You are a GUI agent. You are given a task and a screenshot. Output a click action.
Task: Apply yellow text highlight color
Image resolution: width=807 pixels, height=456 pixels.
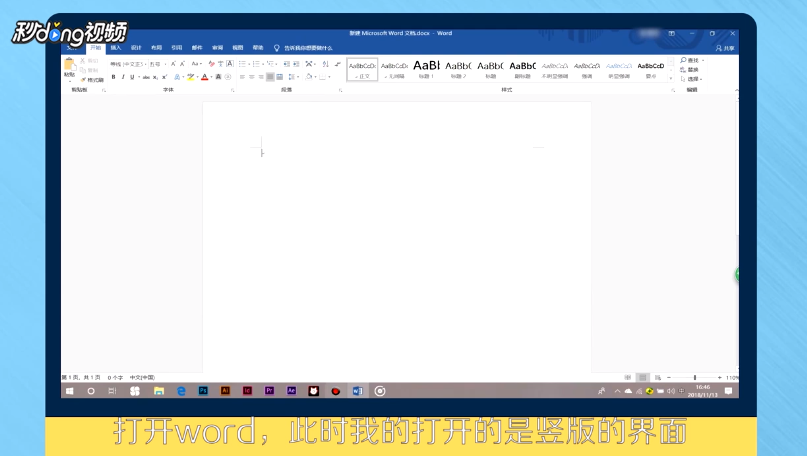(x=190, y=77)
